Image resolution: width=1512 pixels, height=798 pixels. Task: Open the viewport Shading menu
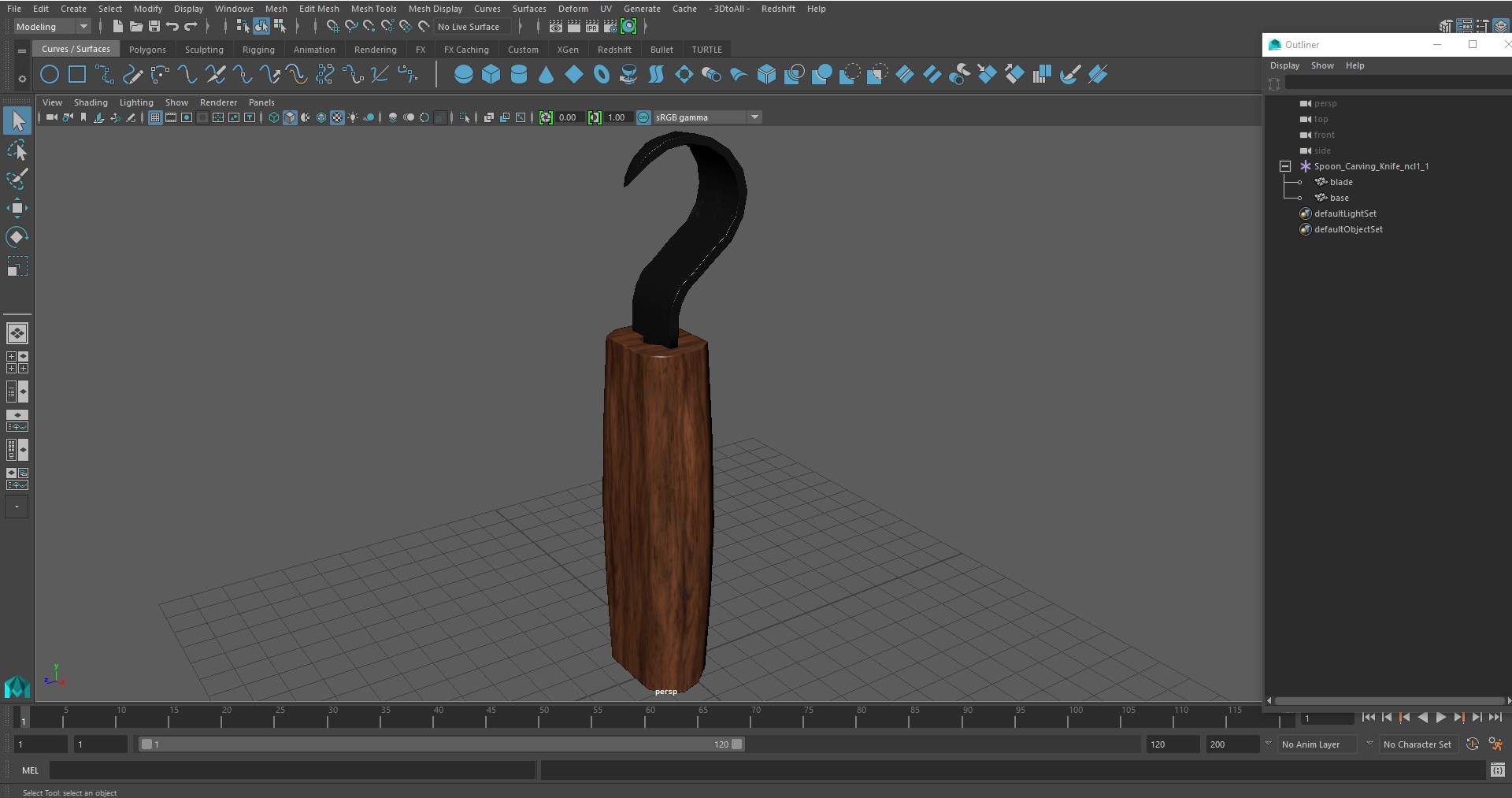(x=91, y=102)
